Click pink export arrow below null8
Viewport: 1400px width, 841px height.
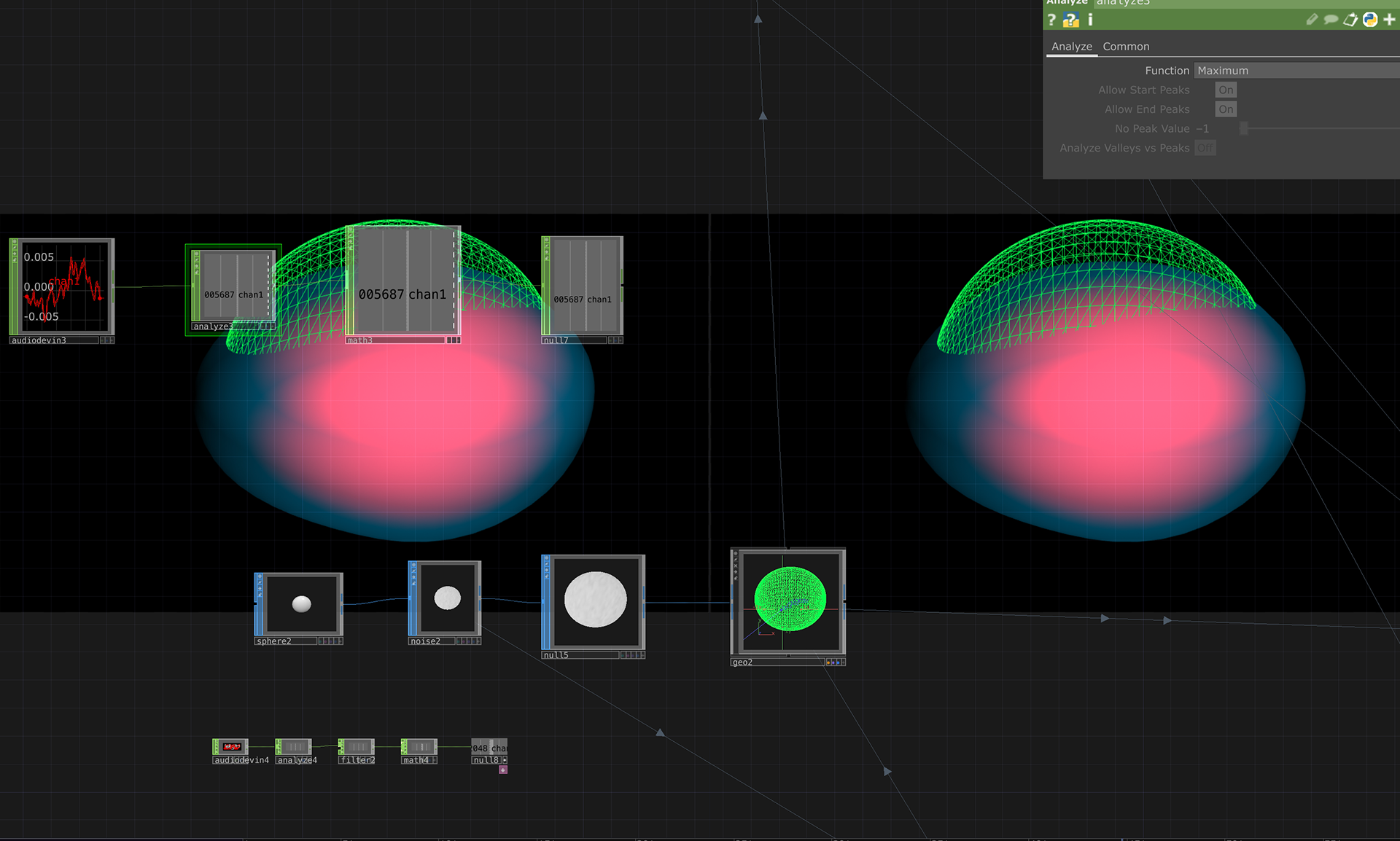pos(503,770)
